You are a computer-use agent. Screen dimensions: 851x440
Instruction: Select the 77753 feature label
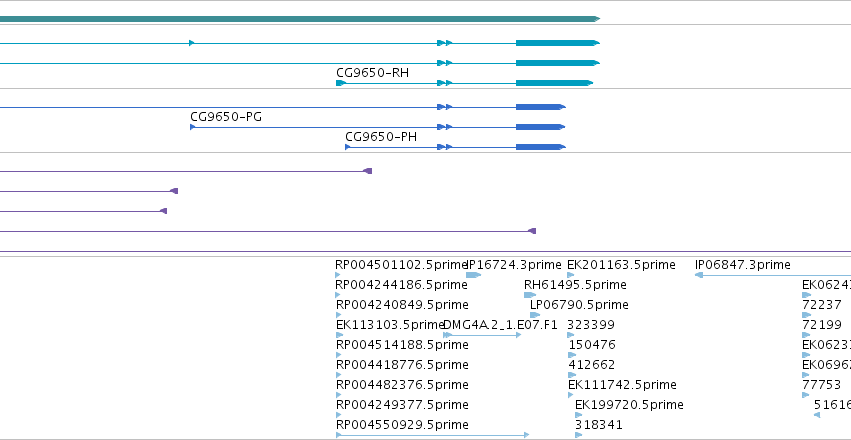click(821, 385)
